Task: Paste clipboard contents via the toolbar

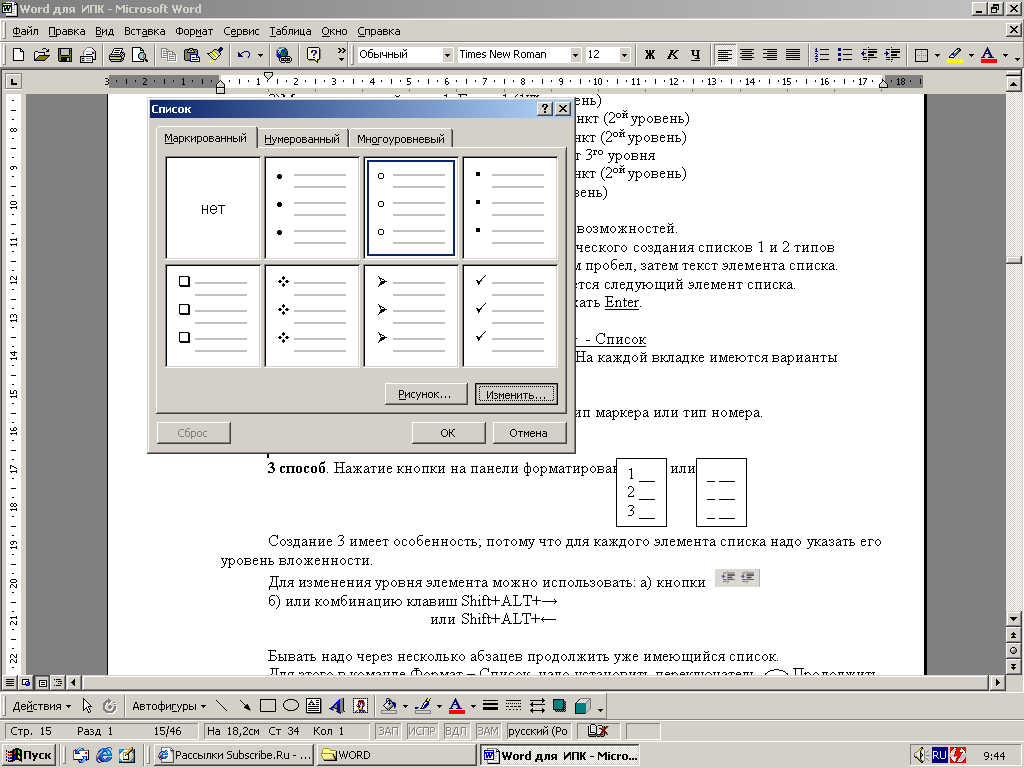Action: [x=191, y=55]
